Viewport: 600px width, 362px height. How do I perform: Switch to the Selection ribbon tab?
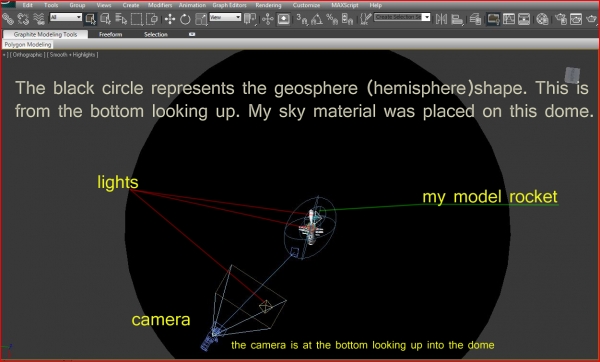click(156, 34)
